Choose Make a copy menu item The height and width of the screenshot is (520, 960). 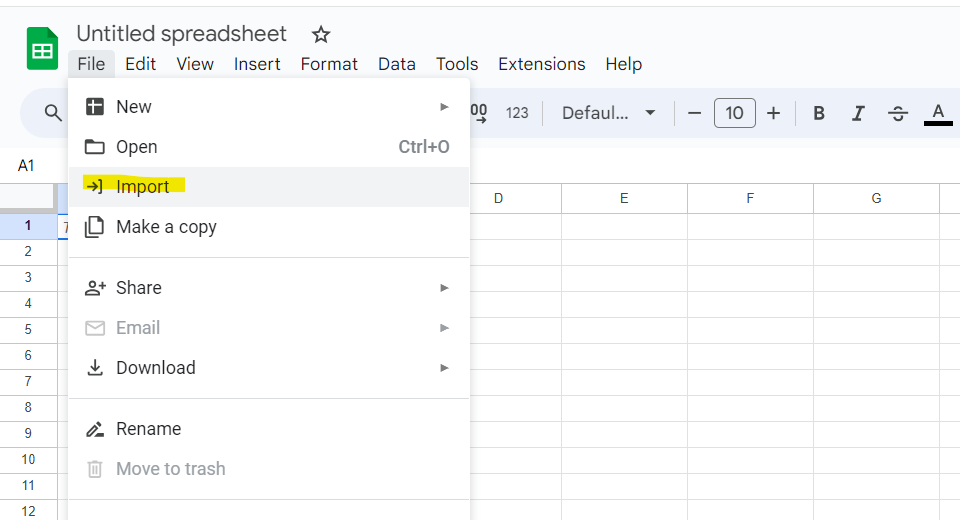166,227
